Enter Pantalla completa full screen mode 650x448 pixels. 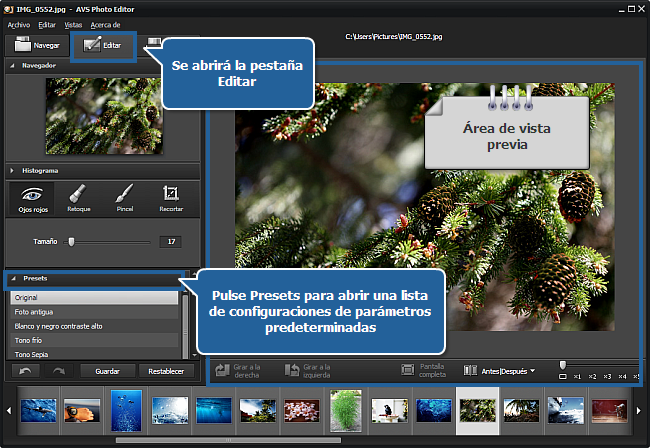(422, 370)
